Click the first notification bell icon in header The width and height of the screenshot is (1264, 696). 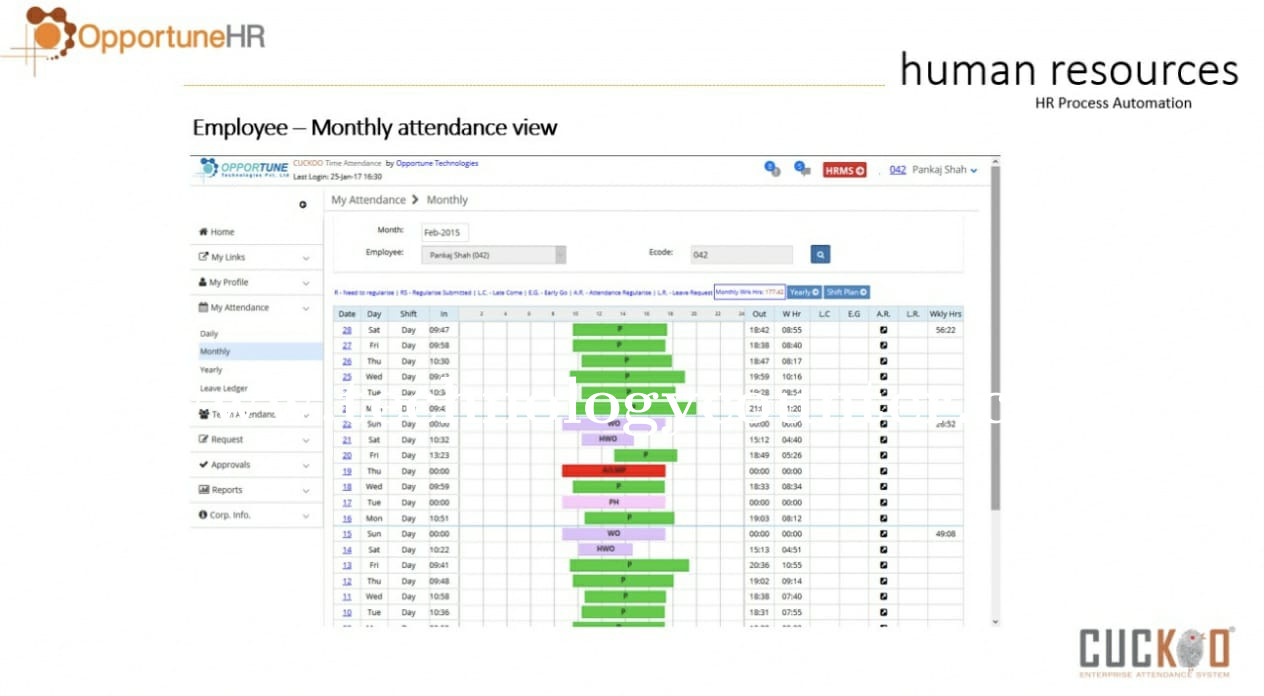pos(772,169)
